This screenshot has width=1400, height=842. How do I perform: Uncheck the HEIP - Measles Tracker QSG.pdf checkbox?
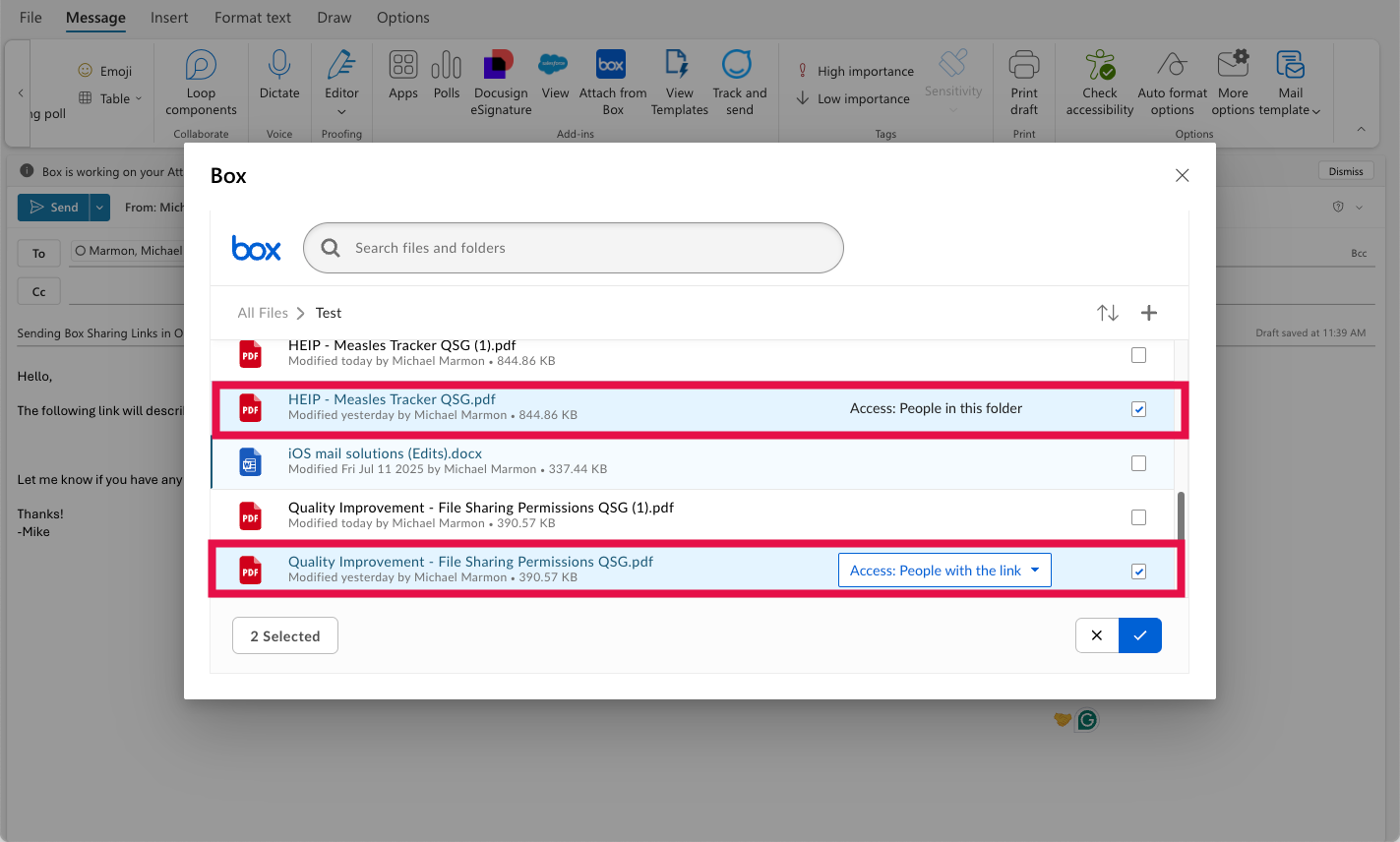click(1138, 409)
